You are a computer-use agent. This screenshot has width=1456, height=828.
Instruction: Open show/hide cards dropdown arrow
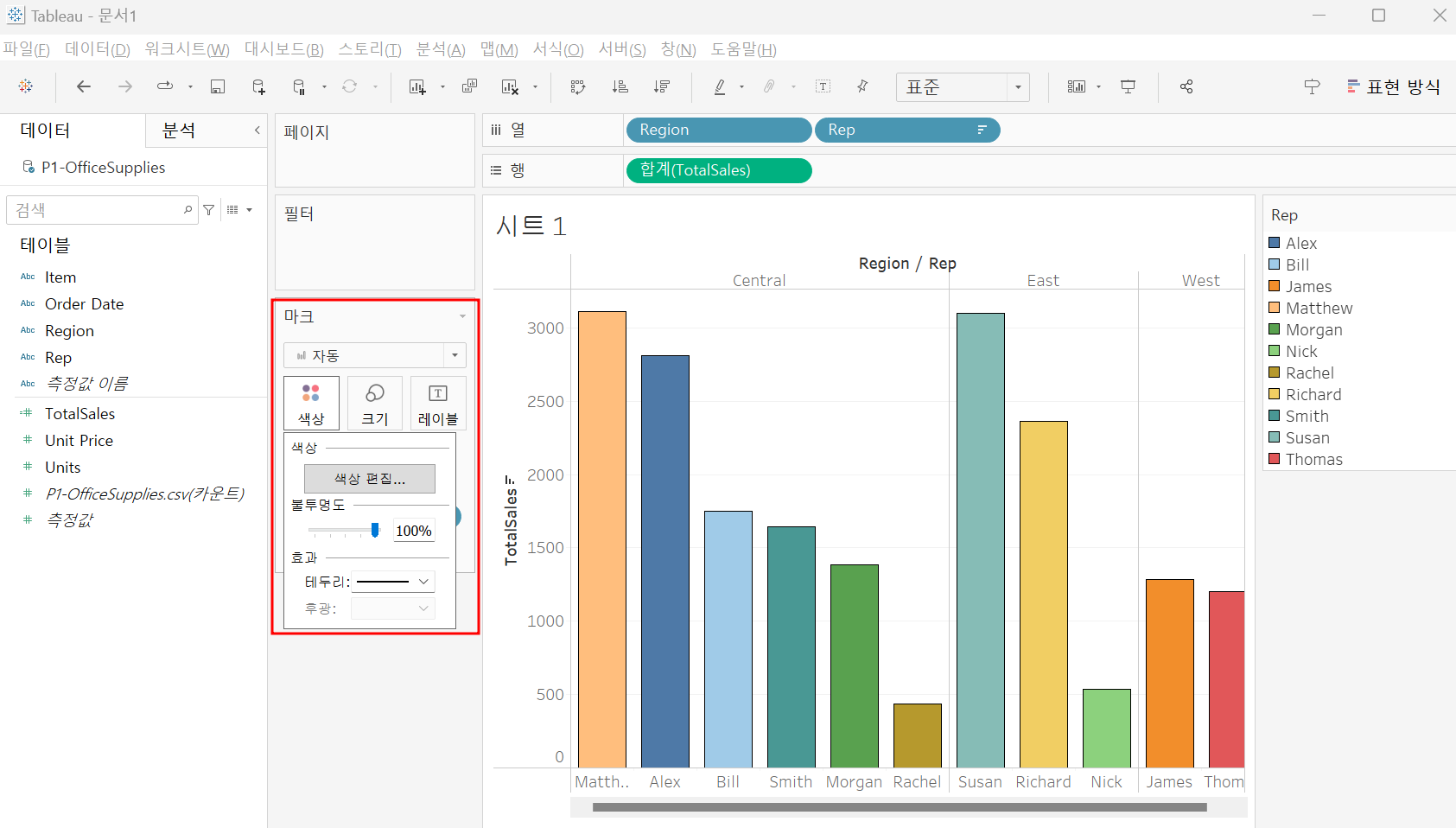(x=1098, y=86)
